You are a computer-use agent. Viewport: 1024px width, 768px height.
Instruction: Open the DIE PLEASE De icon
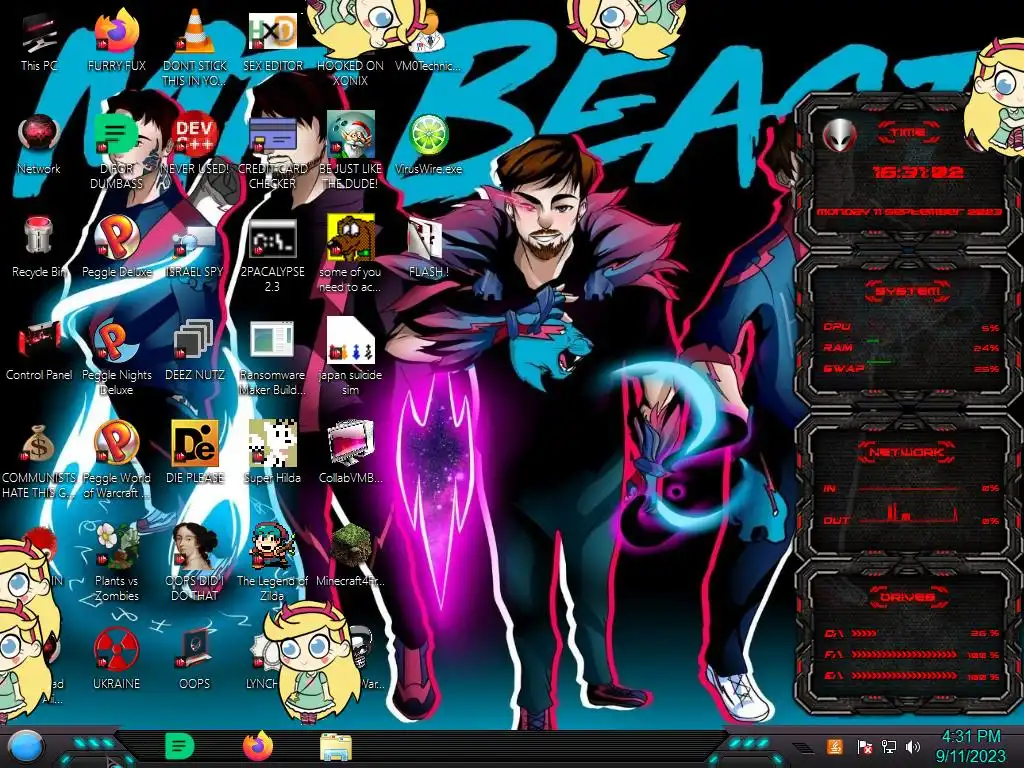click(195, 454)
